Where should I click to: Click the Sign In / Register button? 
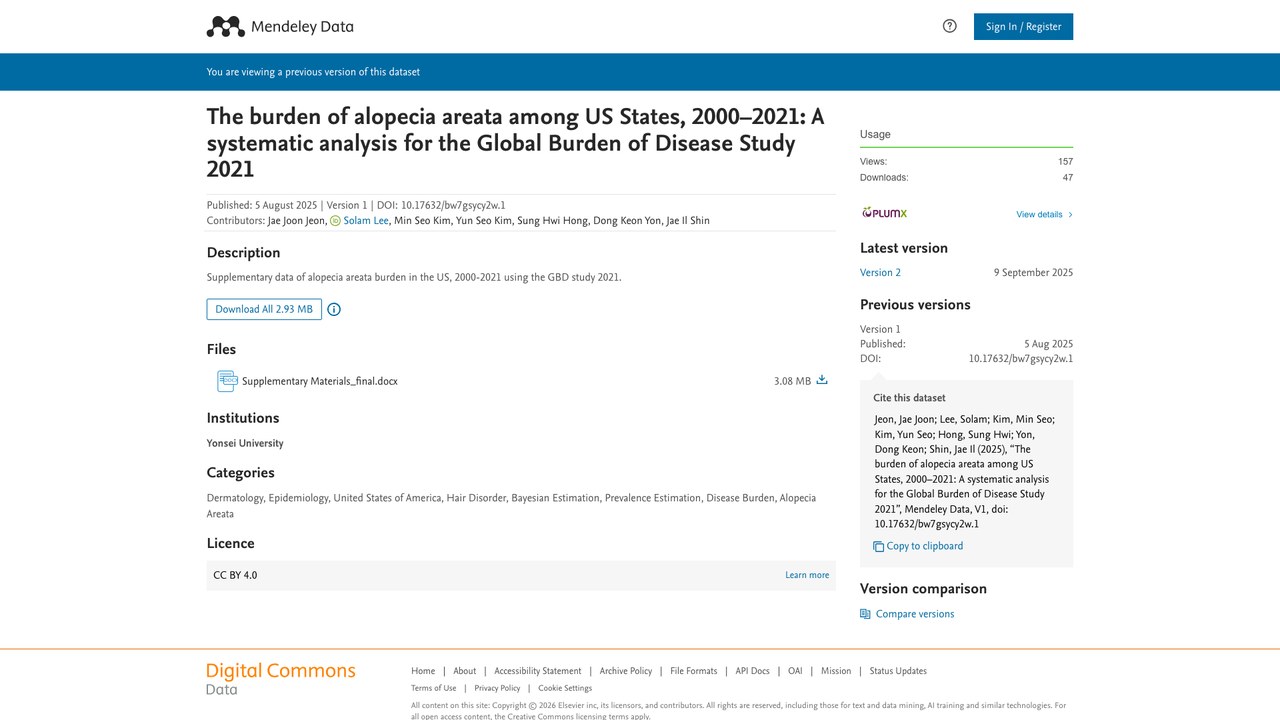click(x=1023, y=26)
